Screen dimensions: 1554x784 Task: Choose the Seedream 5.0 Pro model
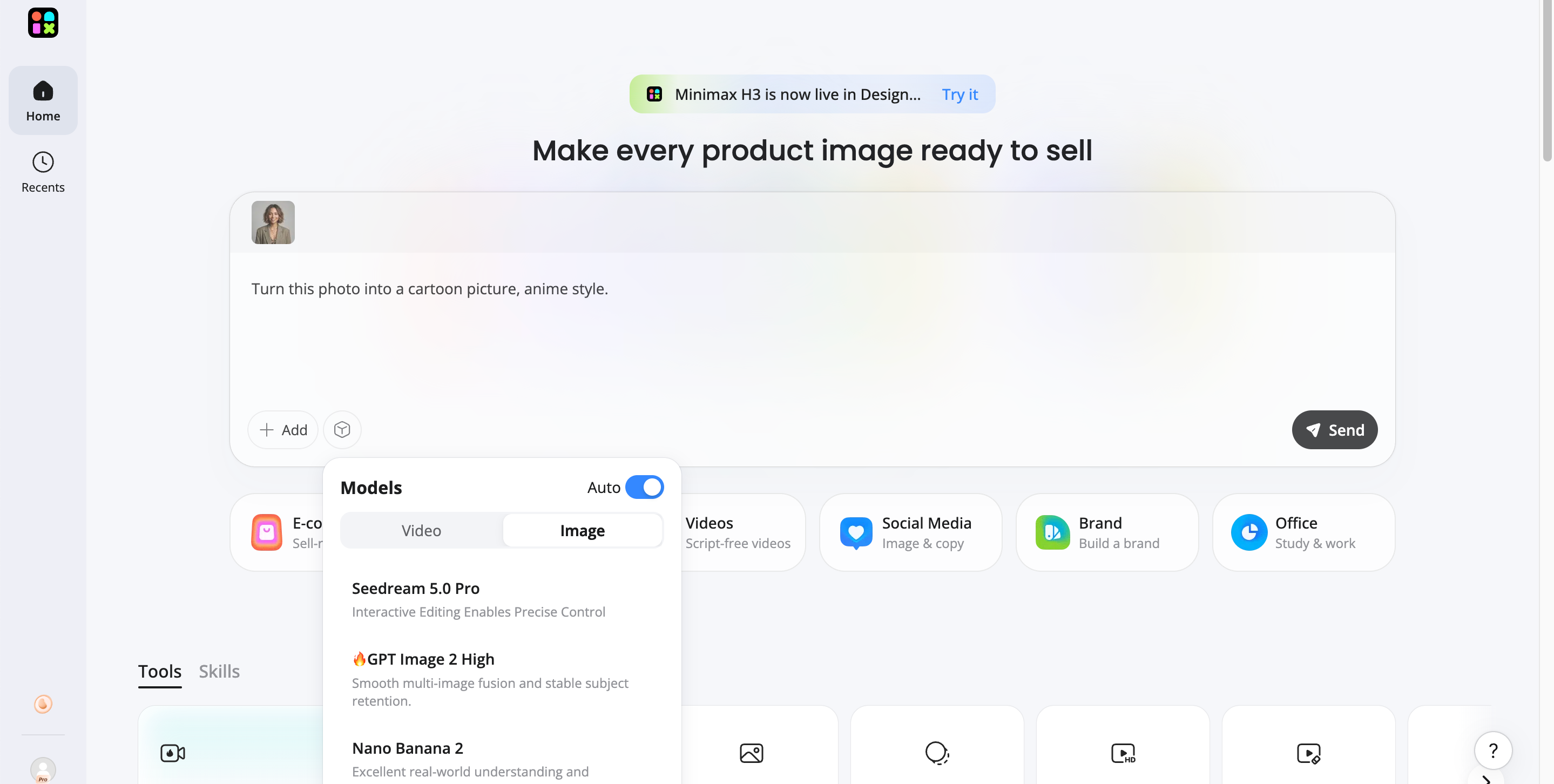tap(502, 600)
